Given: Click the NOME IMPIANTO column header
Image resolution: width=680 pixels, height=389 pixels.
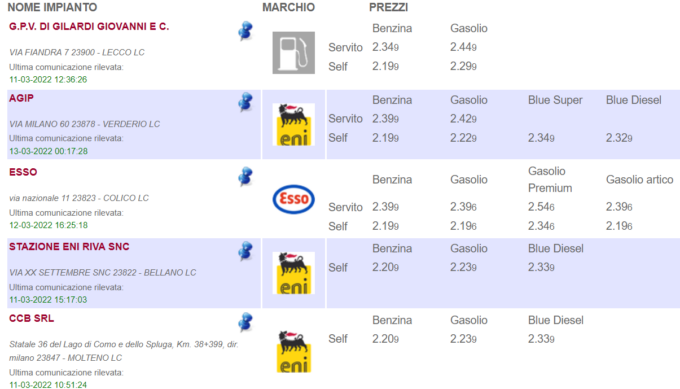Looking at the screenshot, I should pos(52,7).
